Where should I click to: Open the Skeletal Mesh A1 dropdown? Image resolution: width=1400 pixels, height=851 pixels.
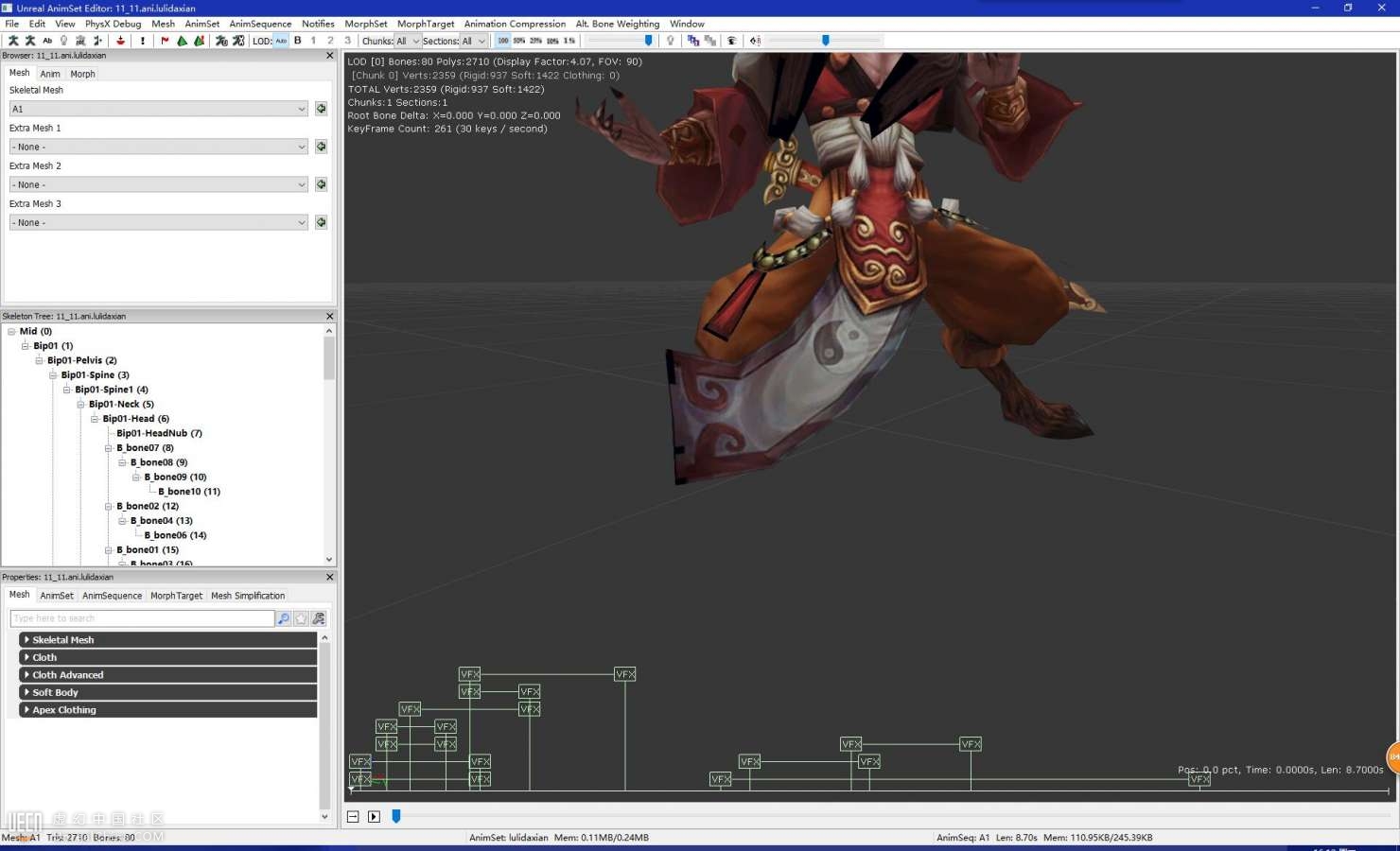pyautogui.click(x=159, y=109)
